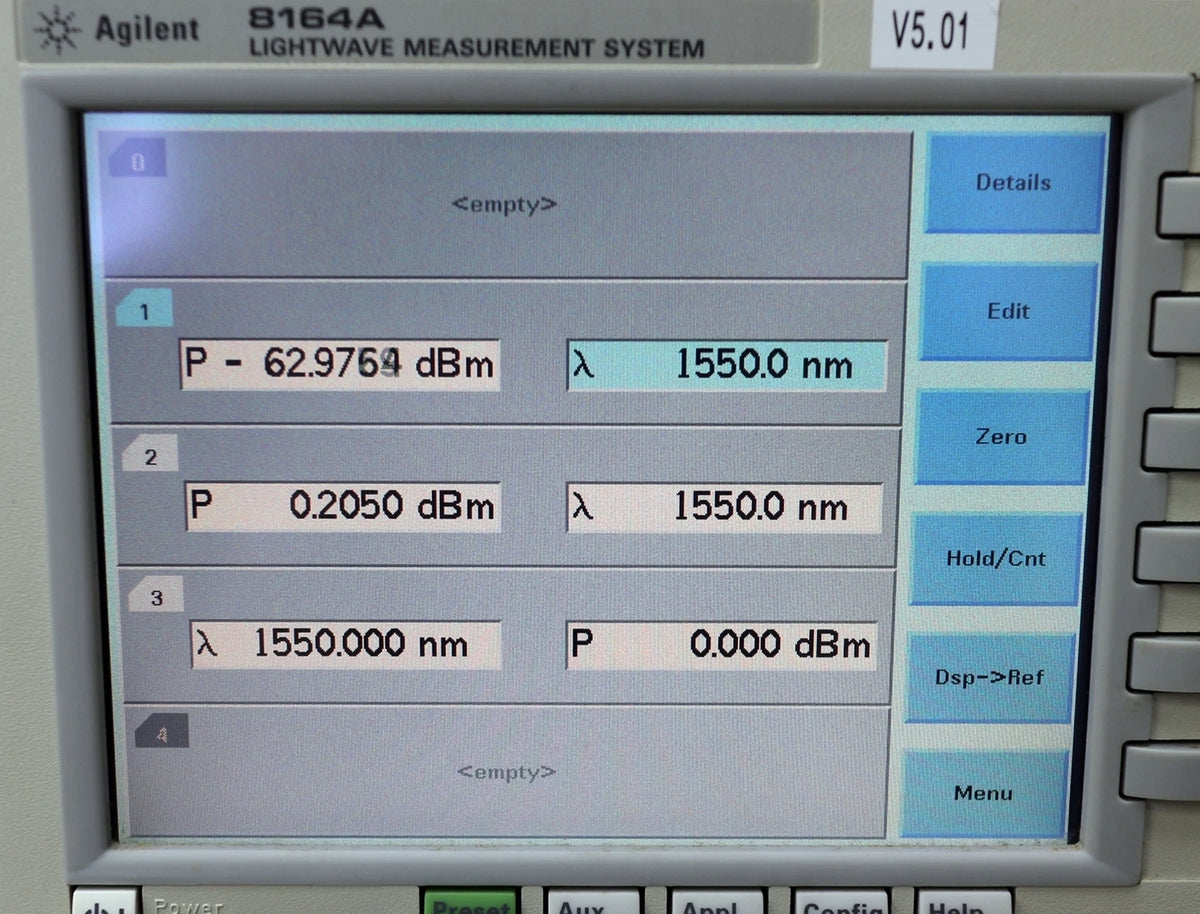The height and width of the screenshot is (914, 1200).
Task: Push the hardware key beside Dsp->Ref
Action: coord(1164,664)
